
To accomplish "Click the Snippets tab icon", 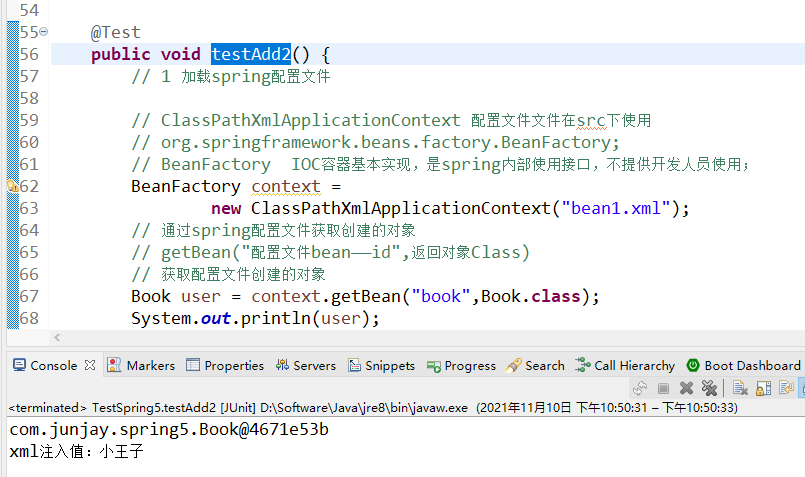I will click(354, 365).
